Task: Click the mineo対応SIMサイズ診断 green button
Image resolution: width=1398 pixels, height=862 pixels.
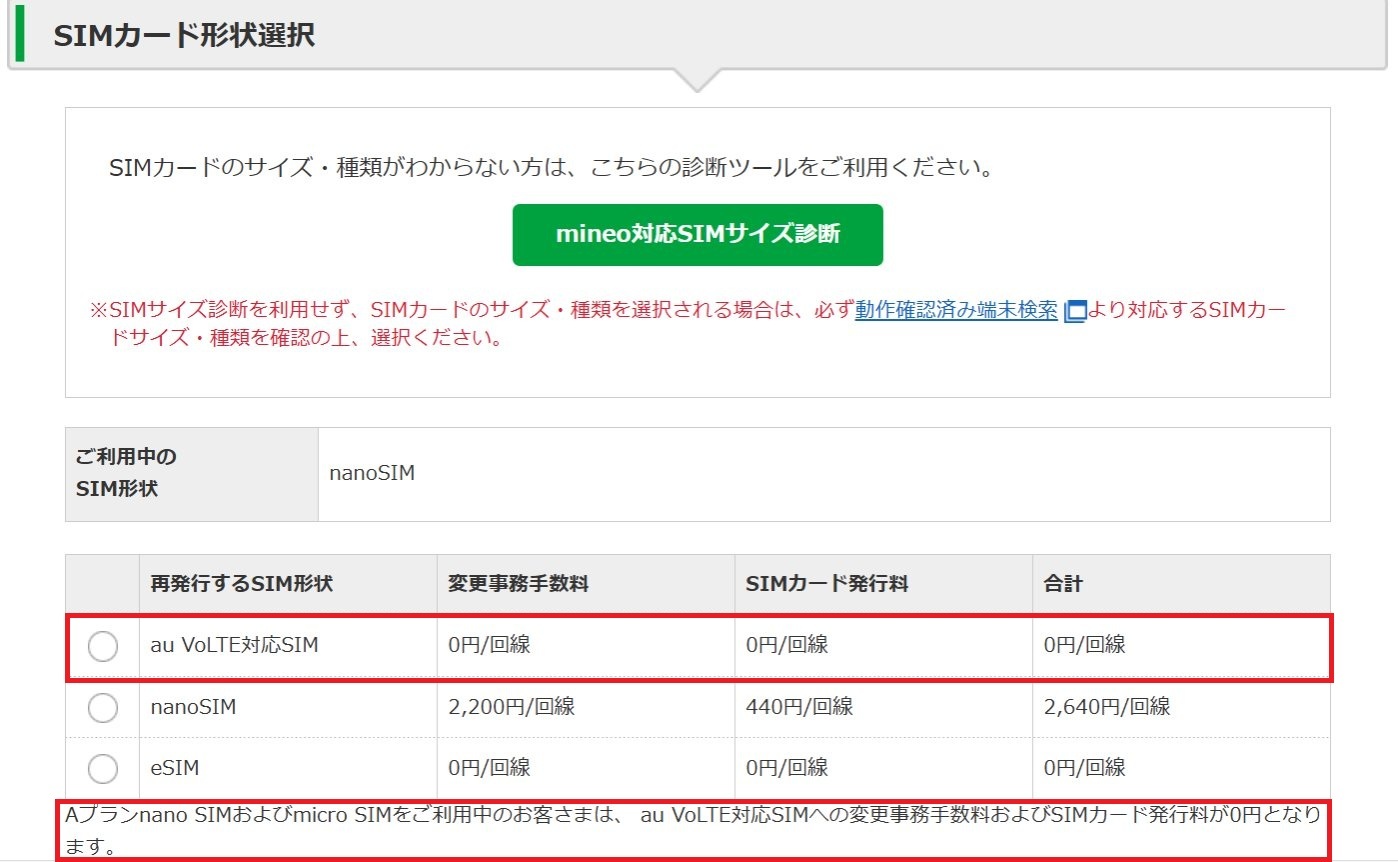Action: click(x=697, y=235)
